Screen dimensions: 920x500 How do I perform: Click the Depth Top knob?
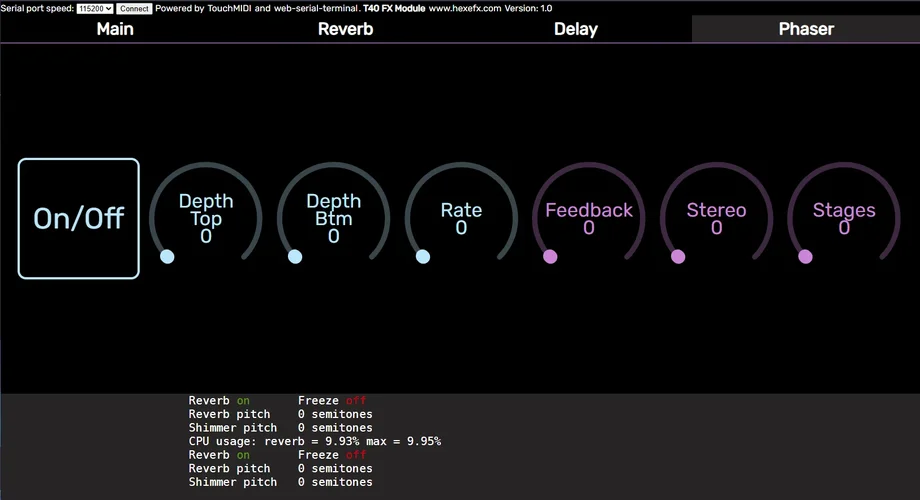[x=206, y=218]
